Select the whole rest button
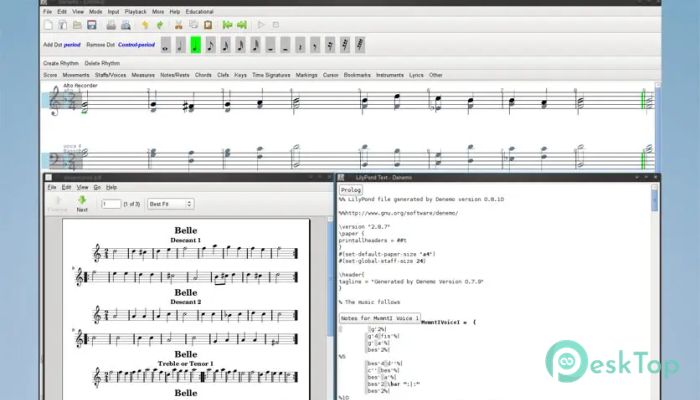Viewport: 700px width, 400px height. click(x=270, y=45)
